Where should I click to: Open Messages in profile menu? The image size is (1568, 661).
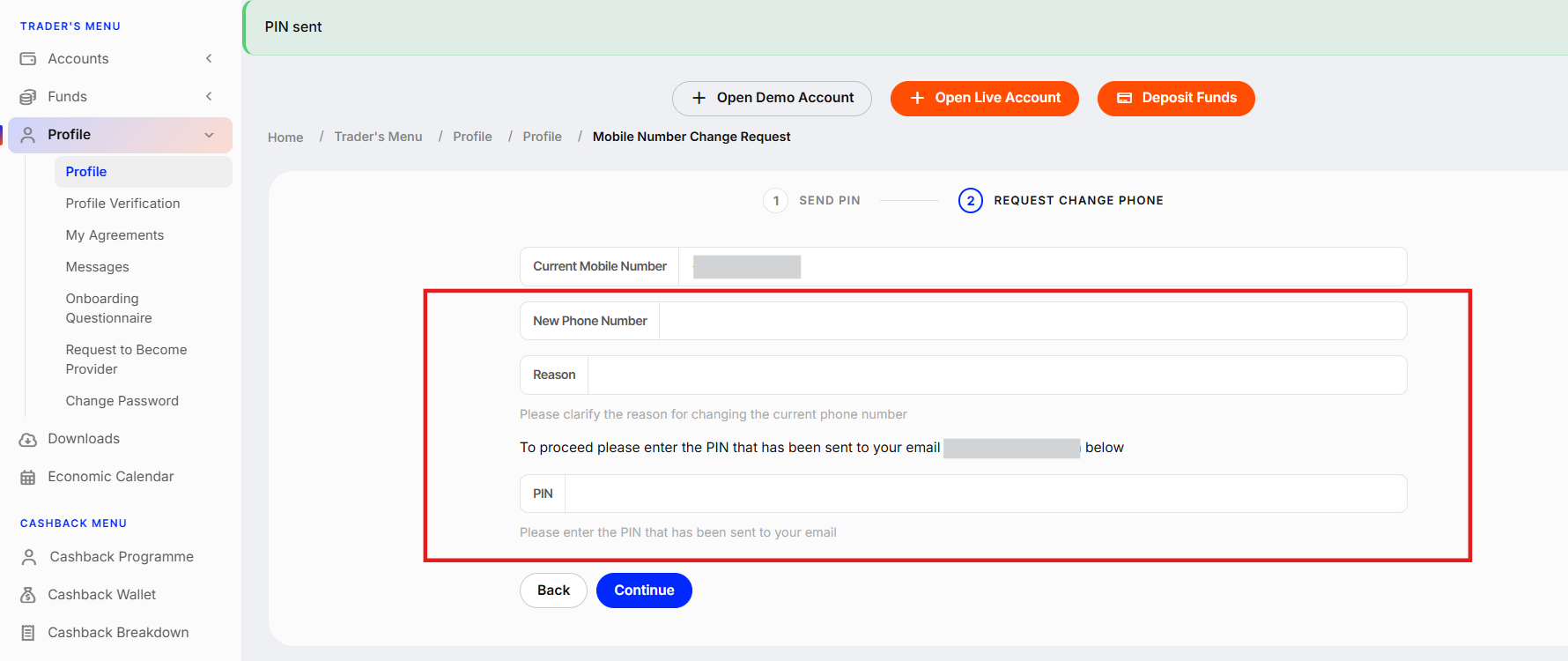click(x=97, y=267)
